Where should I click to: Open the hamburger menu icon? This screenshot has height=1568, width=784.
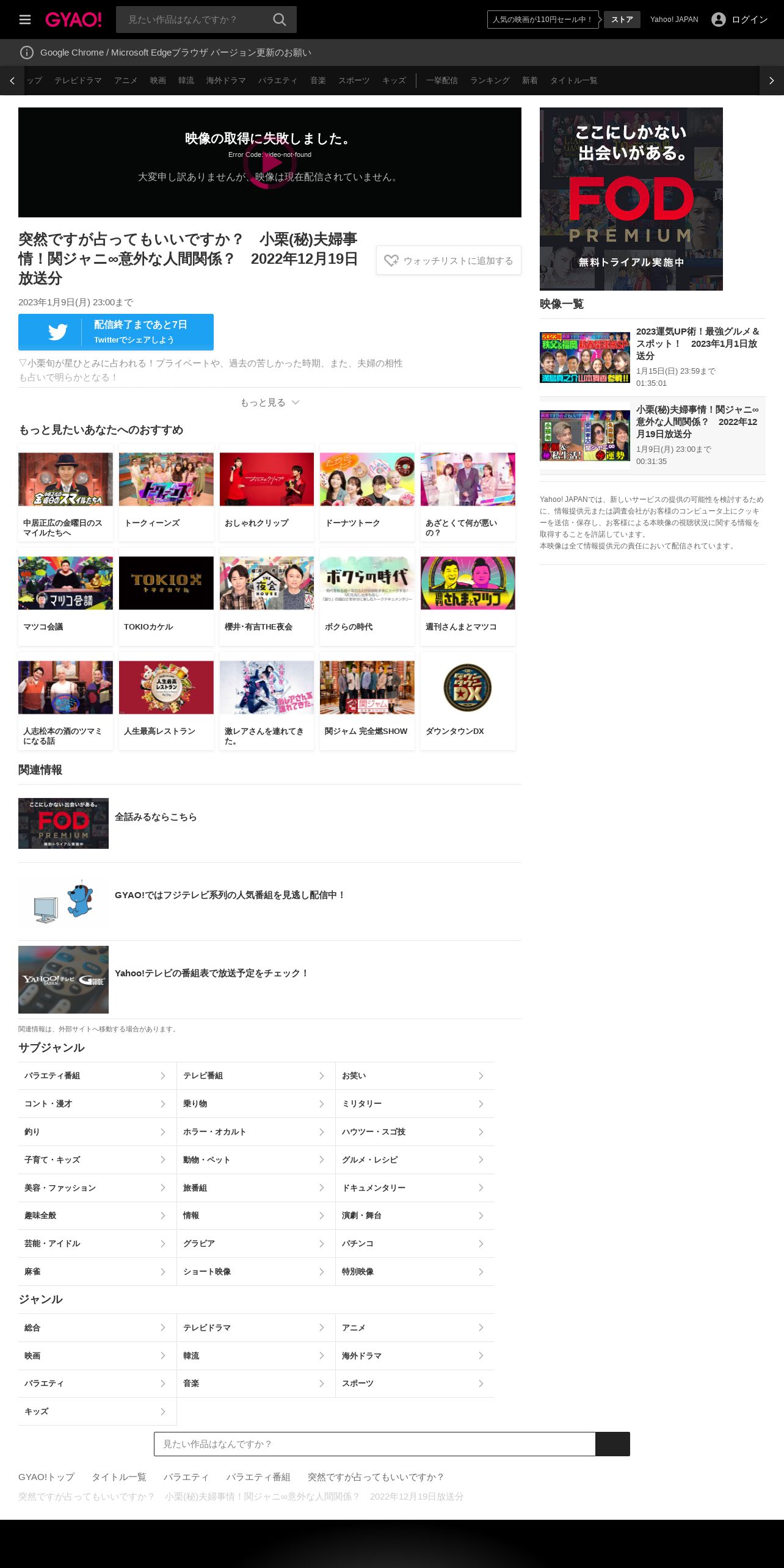pos(25,20)
